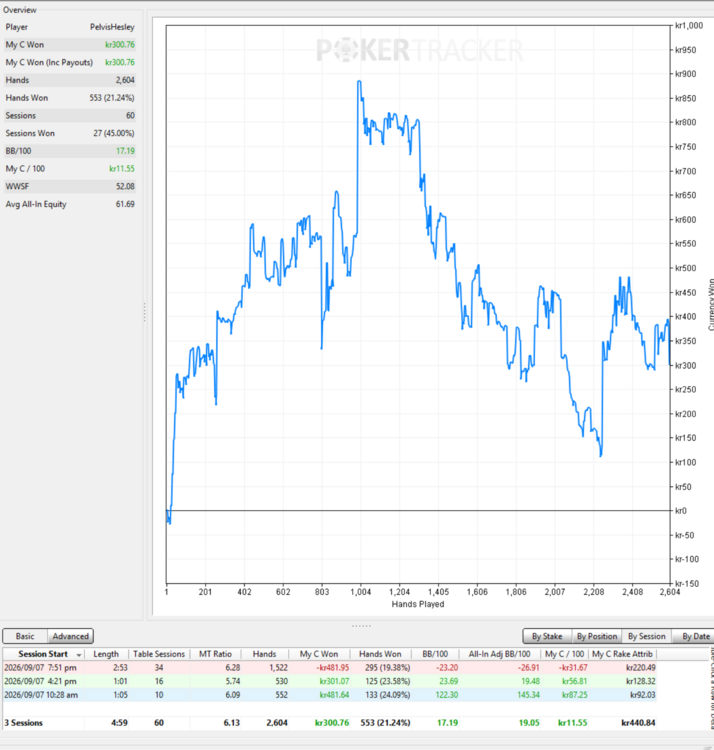
Task: Select the By Position report button
Action: (x=597, y=636)
